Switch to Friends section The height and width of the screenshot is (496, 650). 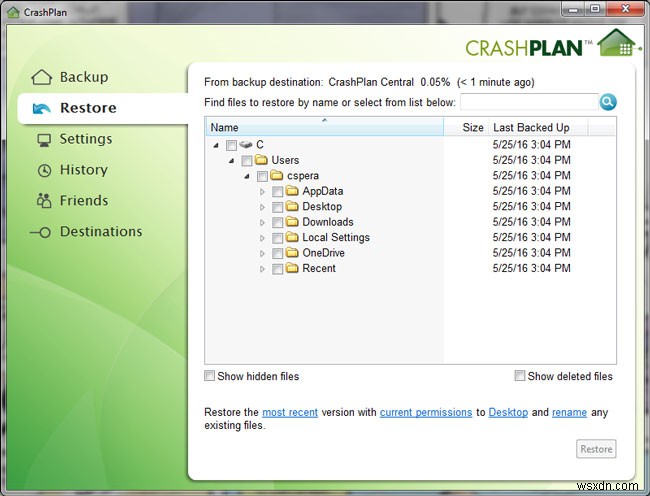(x=84, y=201)
